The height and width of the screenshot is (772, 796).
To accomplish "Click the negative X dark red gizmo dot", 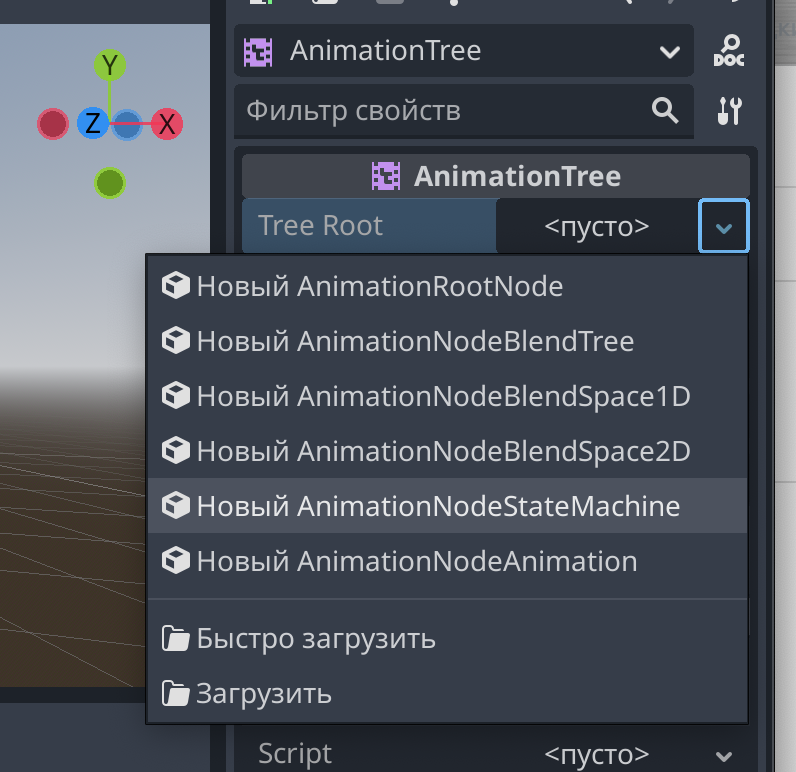I will [x=53, y=124].
